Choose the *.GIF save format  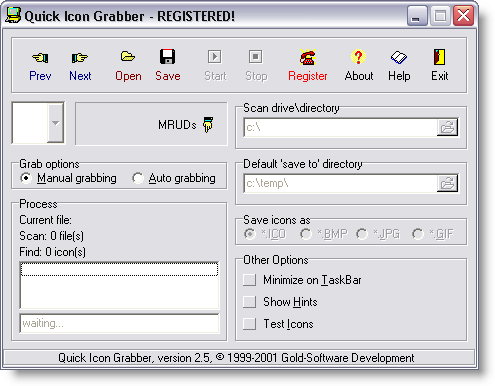pyautogui.click(x=418, y=234)
